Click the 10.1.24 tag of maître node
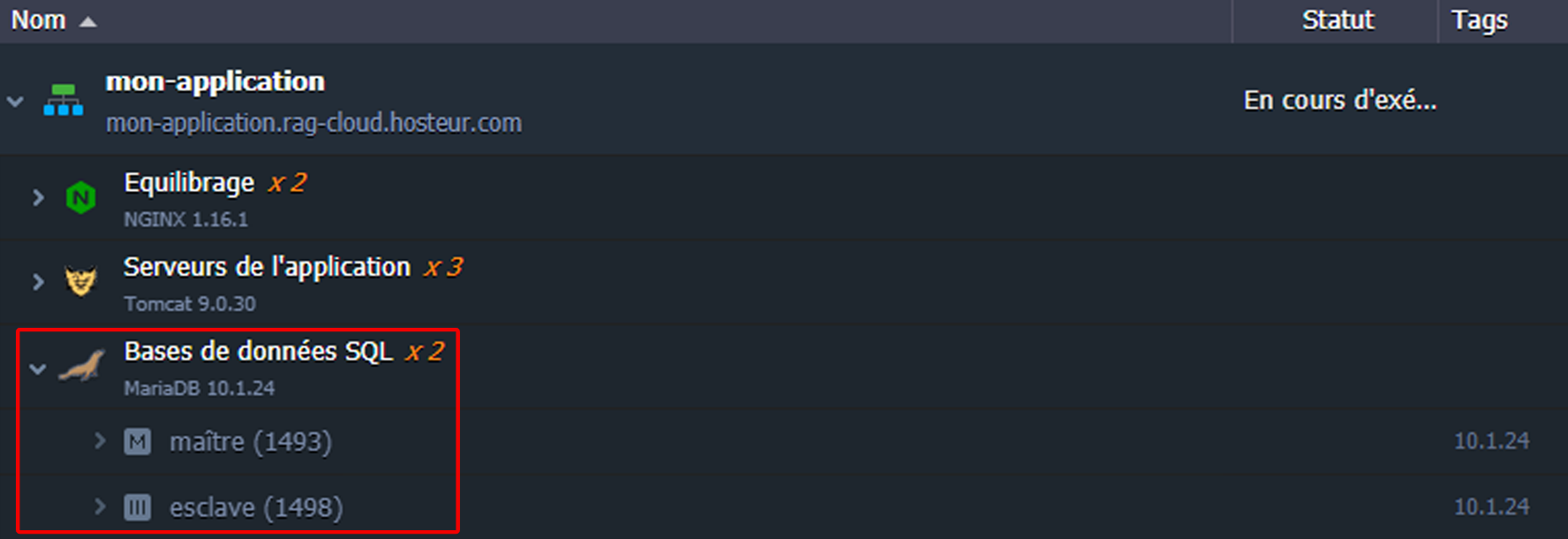The width and height of the screenshot is (1568, 539). [x=1491, y=441]
